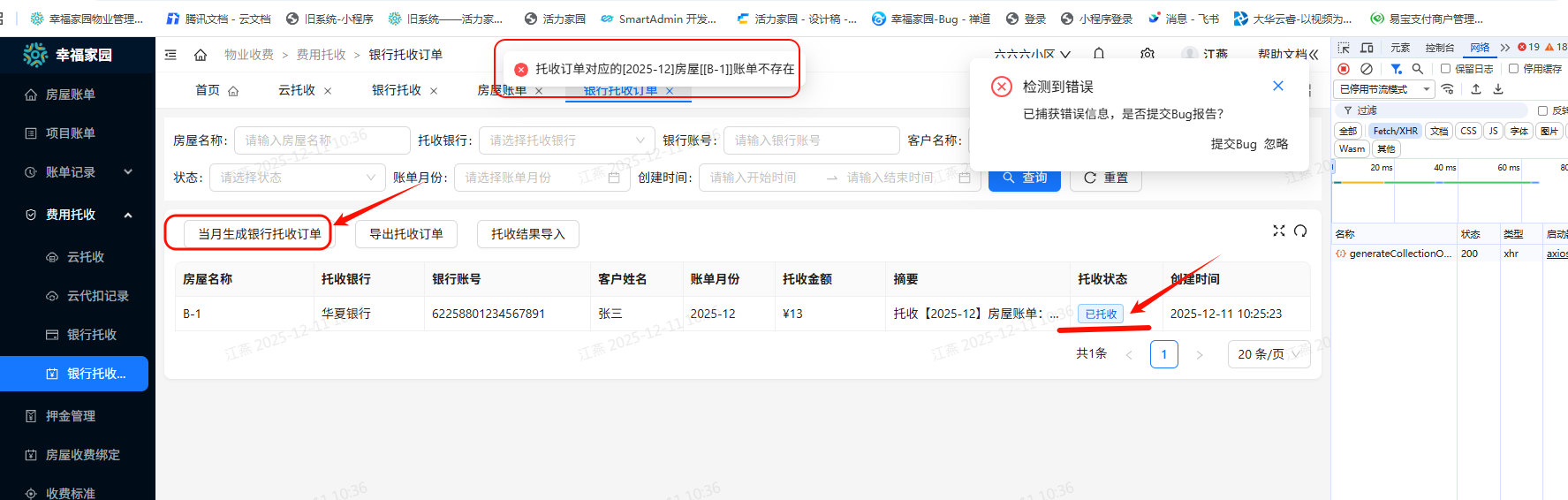The height and width of the screenshot is (500, 1568).
Task: Switch to the 云托收 tab
Action: click(297, 90)
